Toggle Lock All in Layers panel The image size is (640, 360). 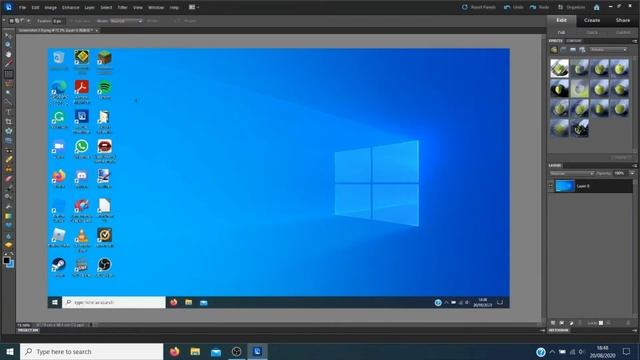601,323
